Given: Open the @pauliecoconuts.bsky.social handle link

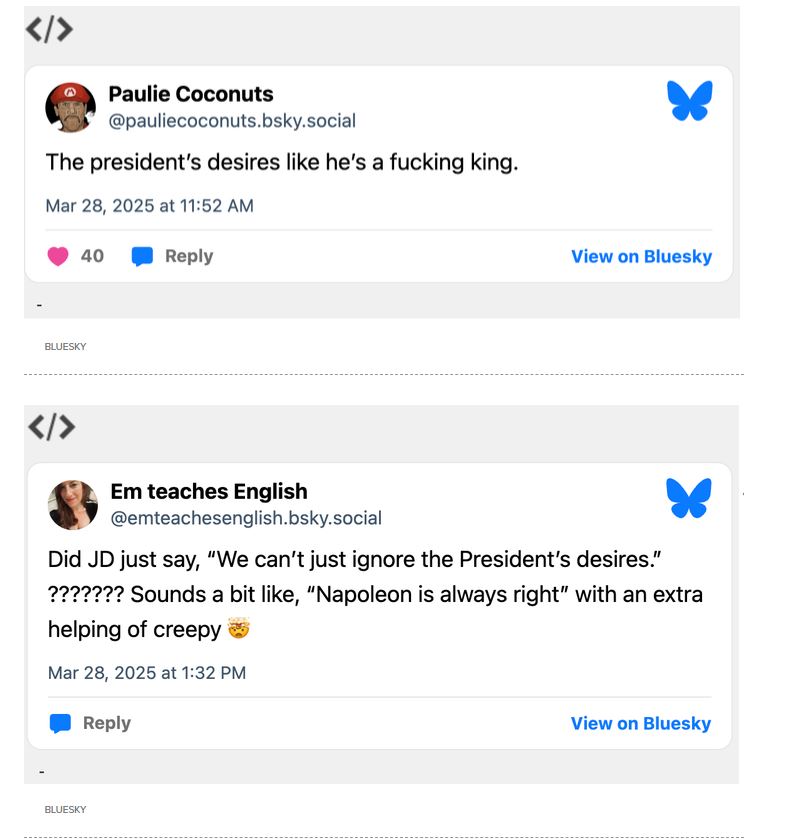Looking at the screenshot, I should (232, 121).
